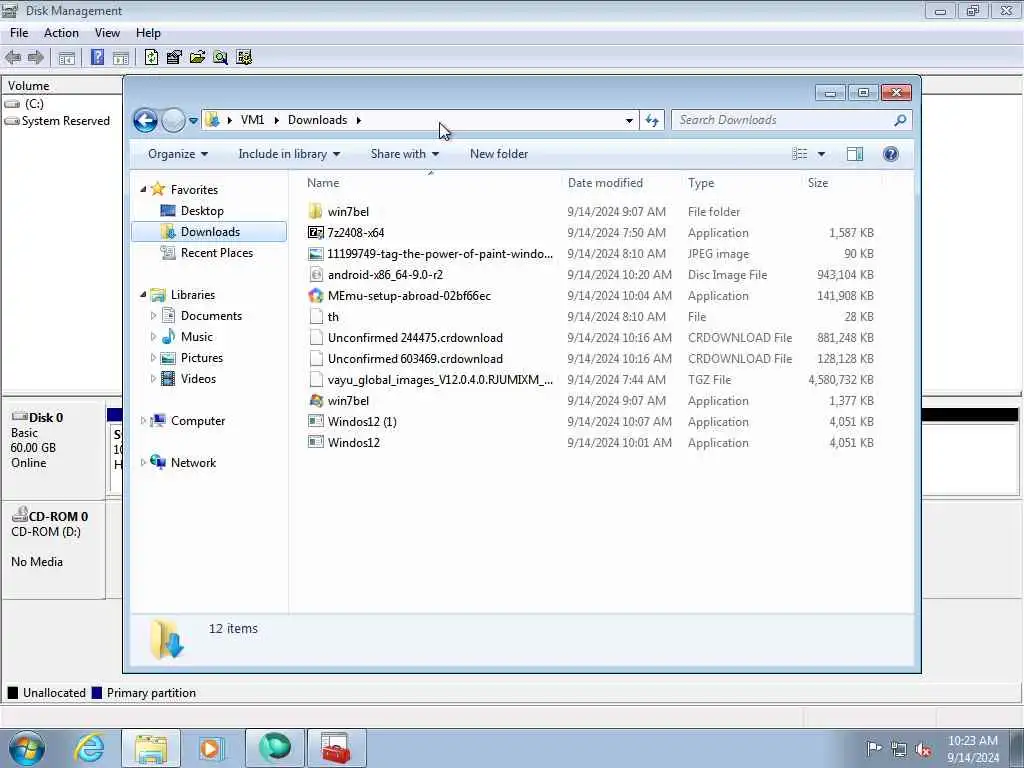Click the open-folder icon in Disk Management toolbar

pos(197,57)
